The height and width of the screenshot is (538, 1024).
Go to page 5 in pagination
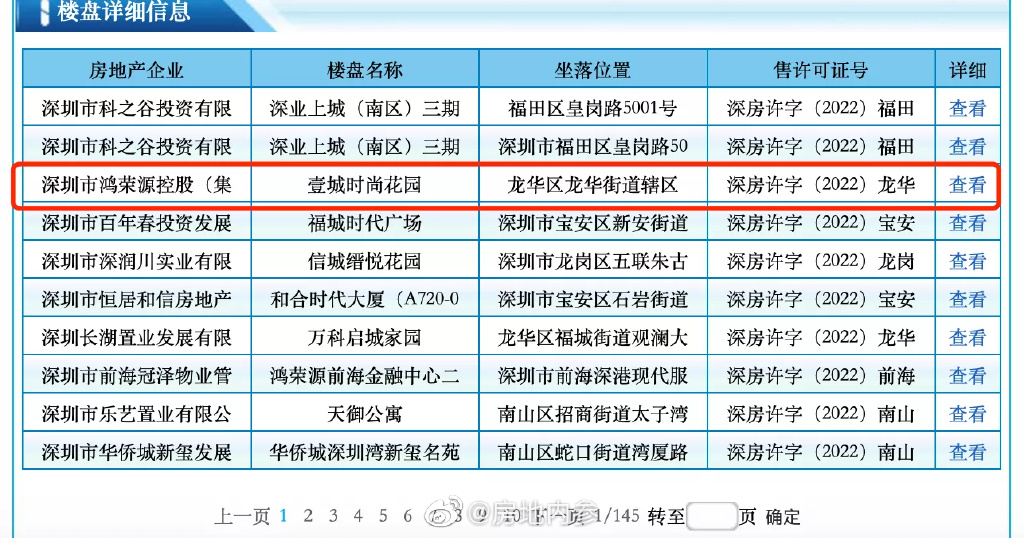tap(383, 516)
